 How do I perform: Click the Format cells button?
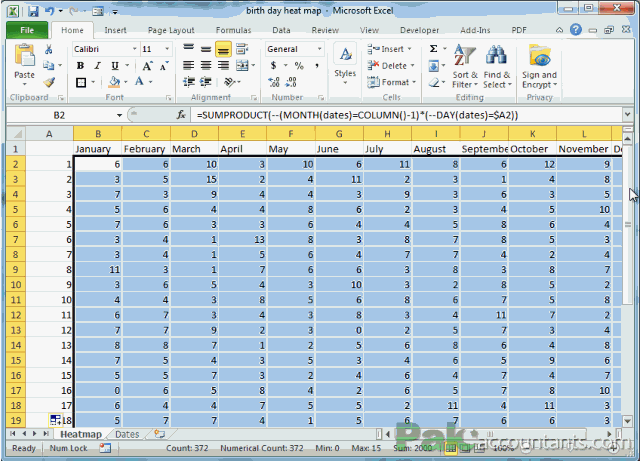391,82
